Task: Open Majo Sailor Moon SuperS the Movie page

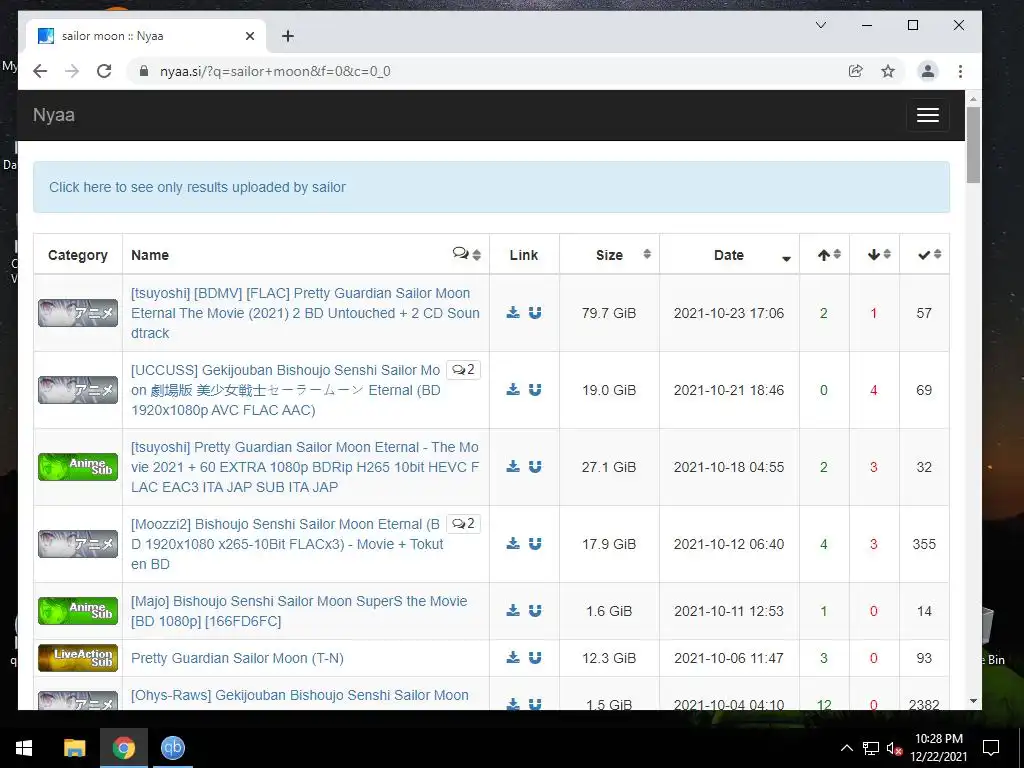Action: coord(299,611)
